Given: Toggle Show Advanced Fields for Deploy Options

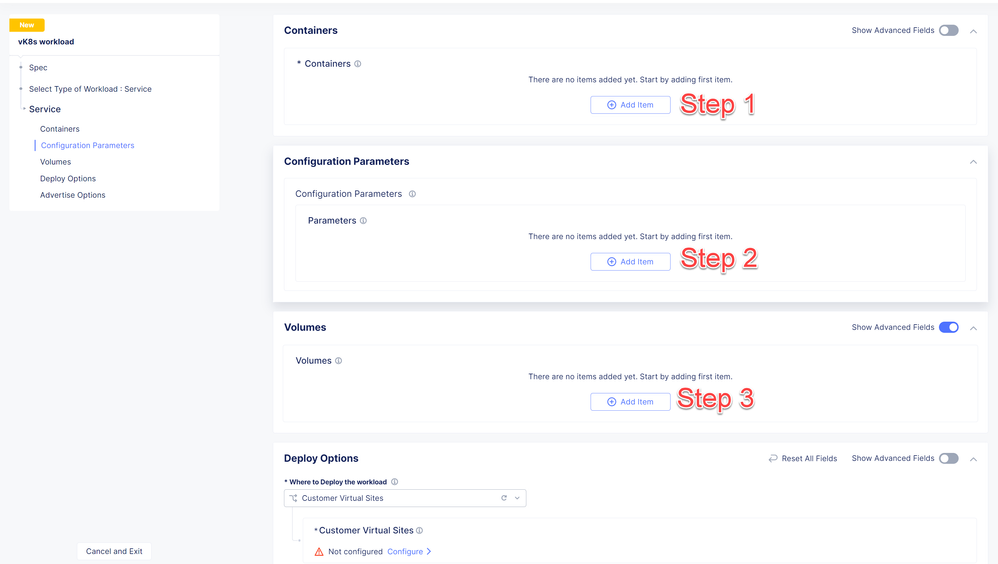Looking at the screenshot, I should 948,459.
